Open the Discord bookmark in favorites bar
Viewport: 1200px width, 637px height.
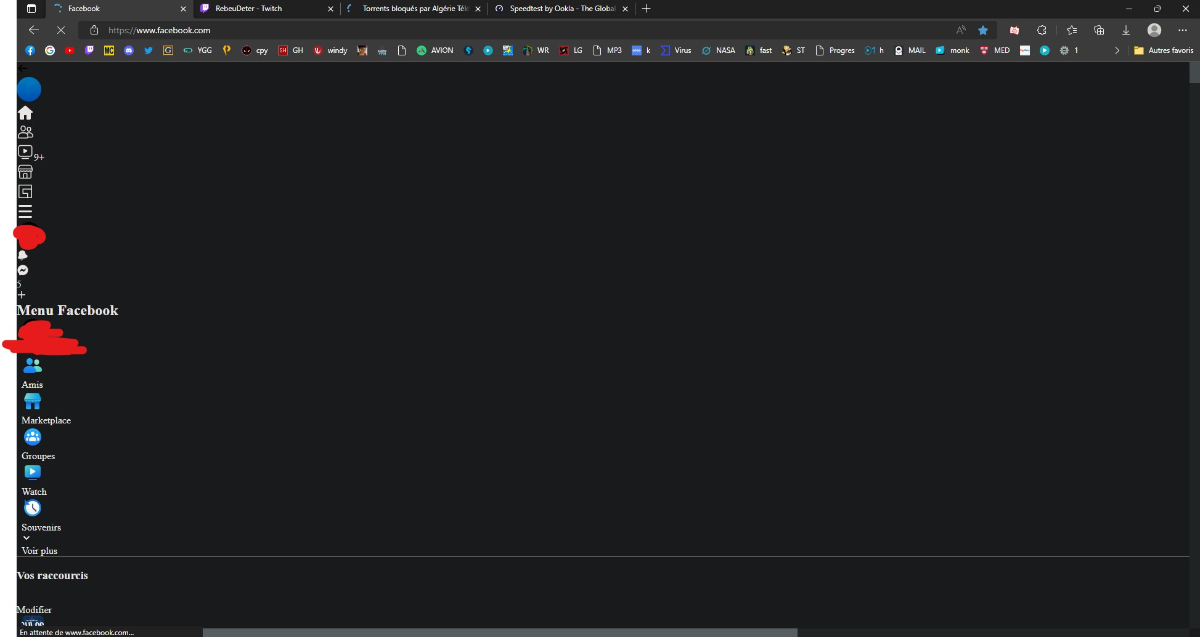[x=128, y=50]
